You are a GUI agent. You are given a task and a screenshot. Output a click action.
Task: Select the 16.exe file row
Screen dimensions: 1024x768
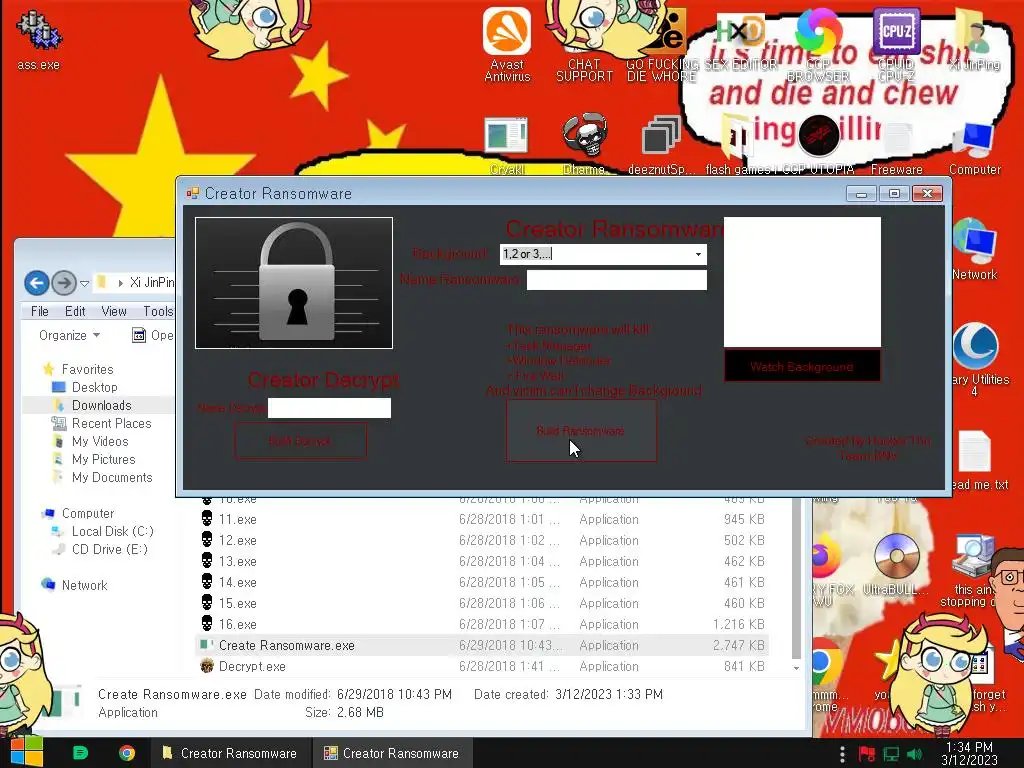click(482, 624)
